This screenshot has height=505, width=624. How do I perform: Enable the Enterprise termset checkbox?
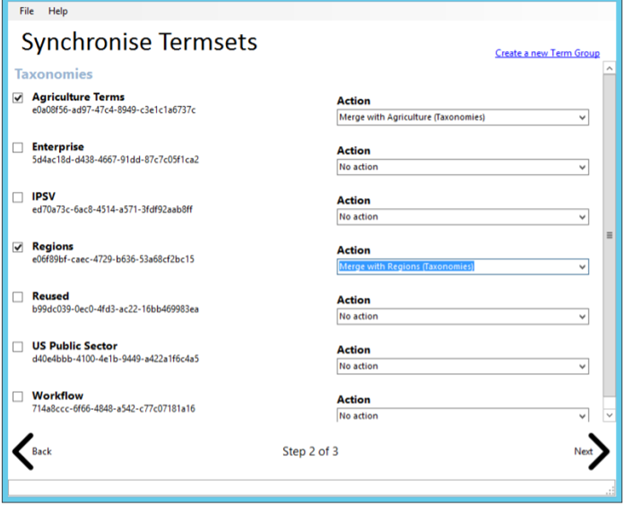[17, 148]
